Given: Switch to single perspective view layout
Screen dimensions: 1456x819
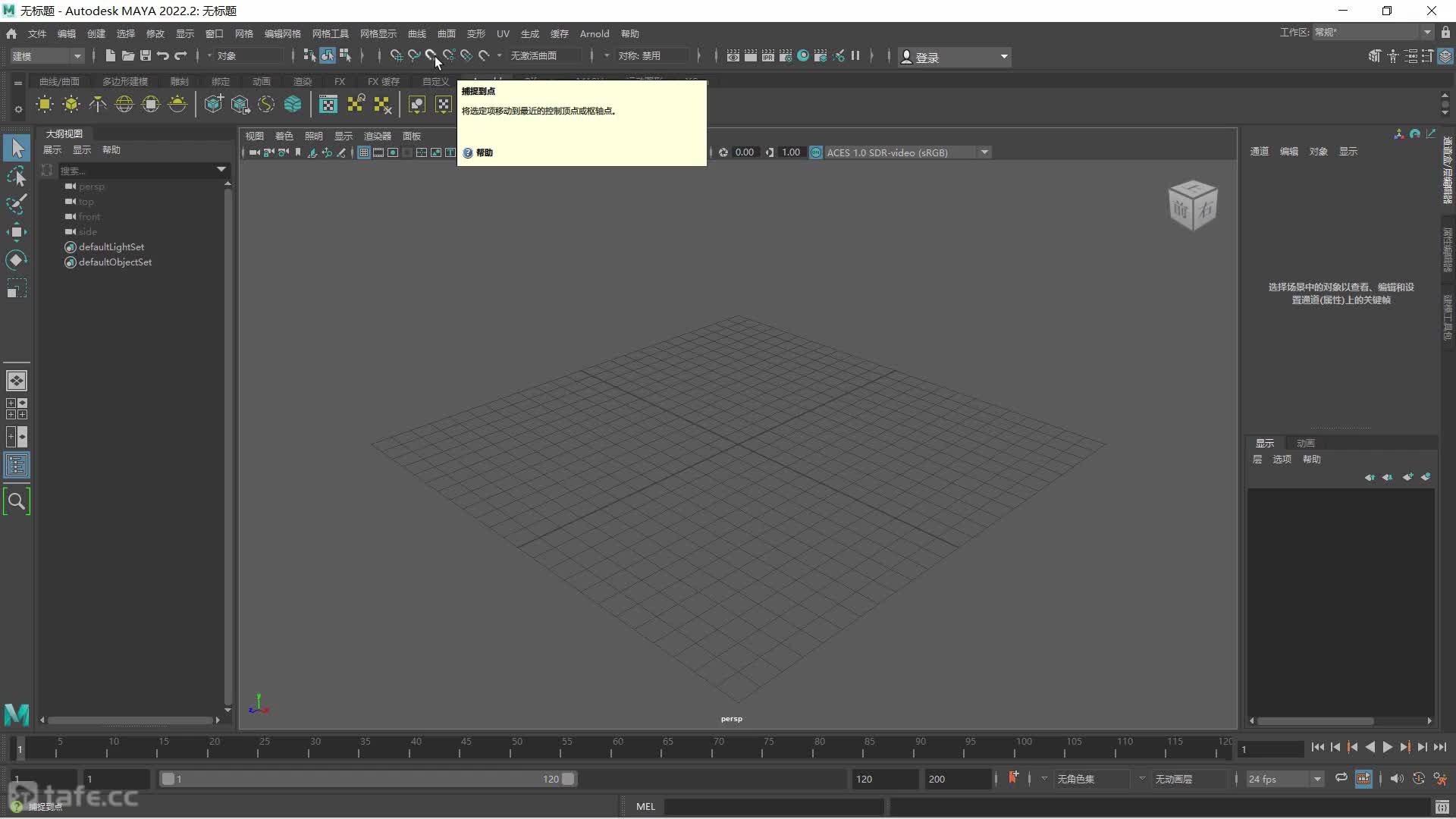Looking at the screenshot, I should click(17, 381).
